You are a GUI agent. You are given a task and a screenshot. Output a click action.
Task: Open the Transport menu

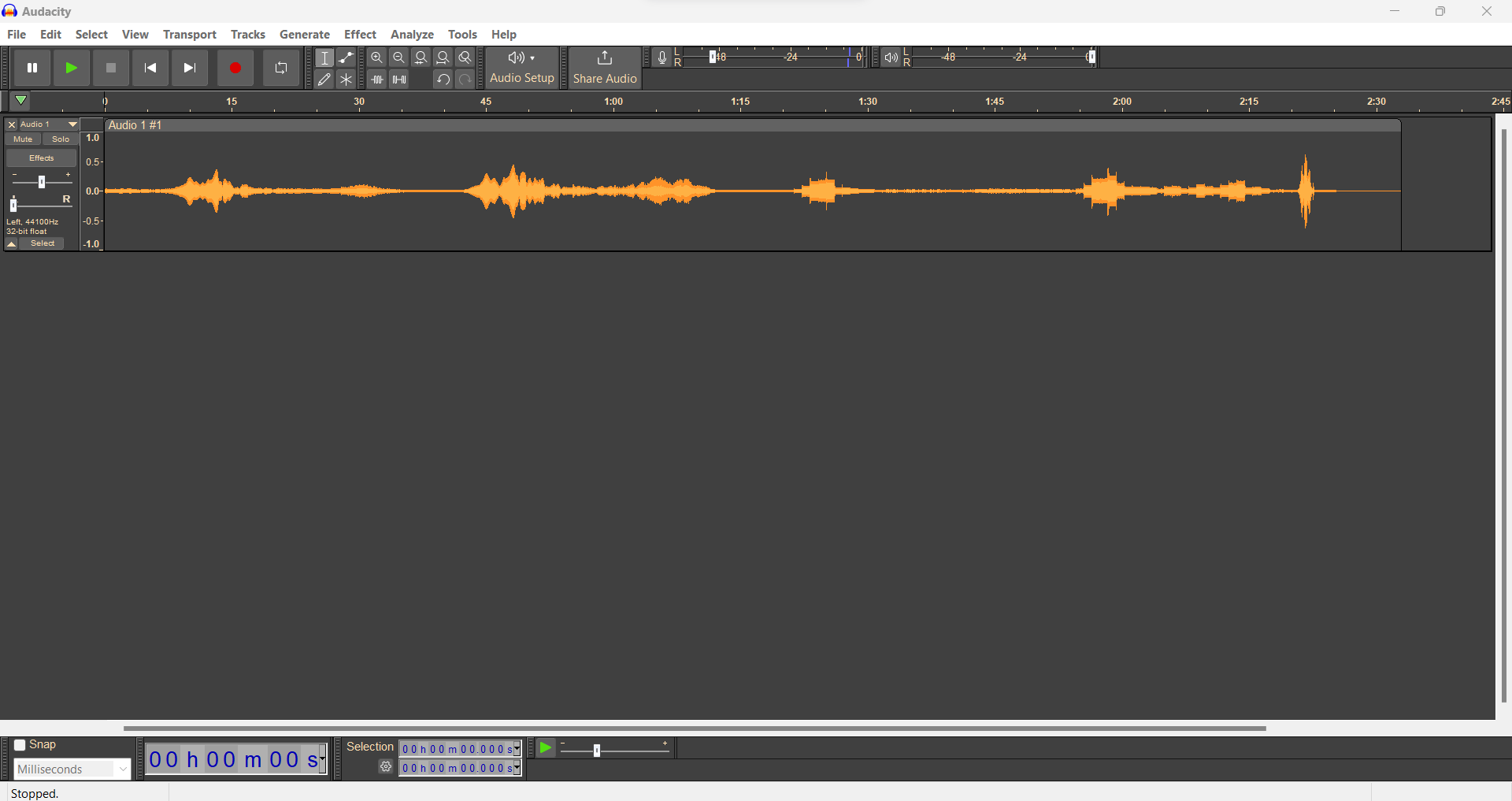[189, 35]
